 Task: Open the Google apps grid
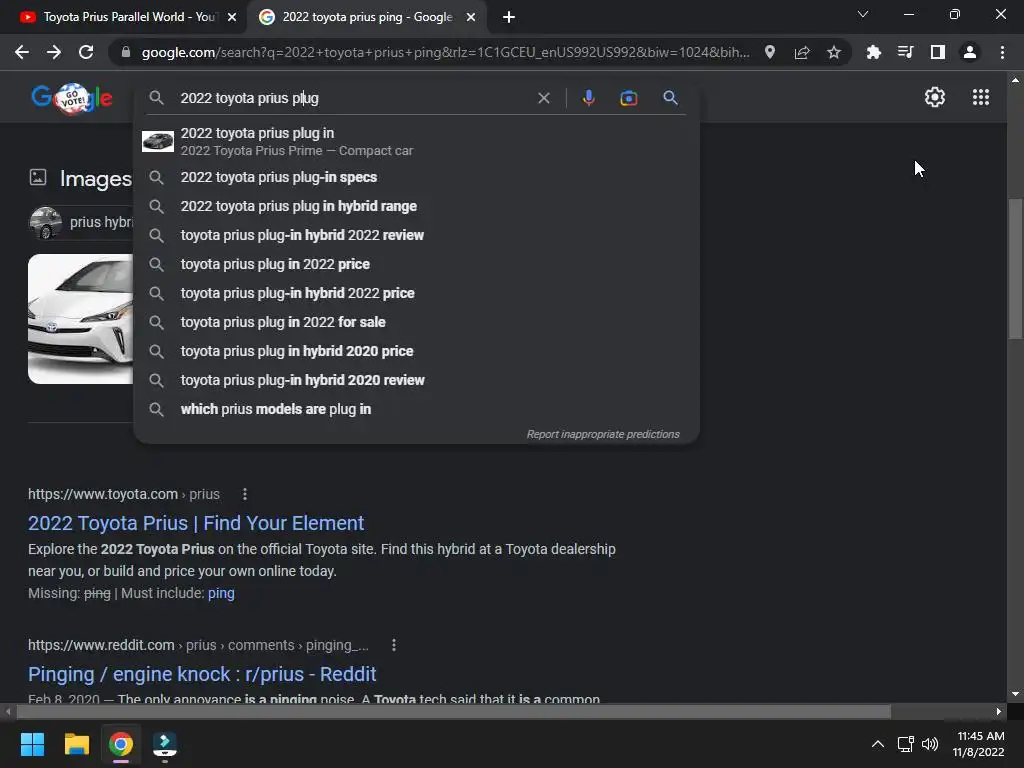pos(980,97)
